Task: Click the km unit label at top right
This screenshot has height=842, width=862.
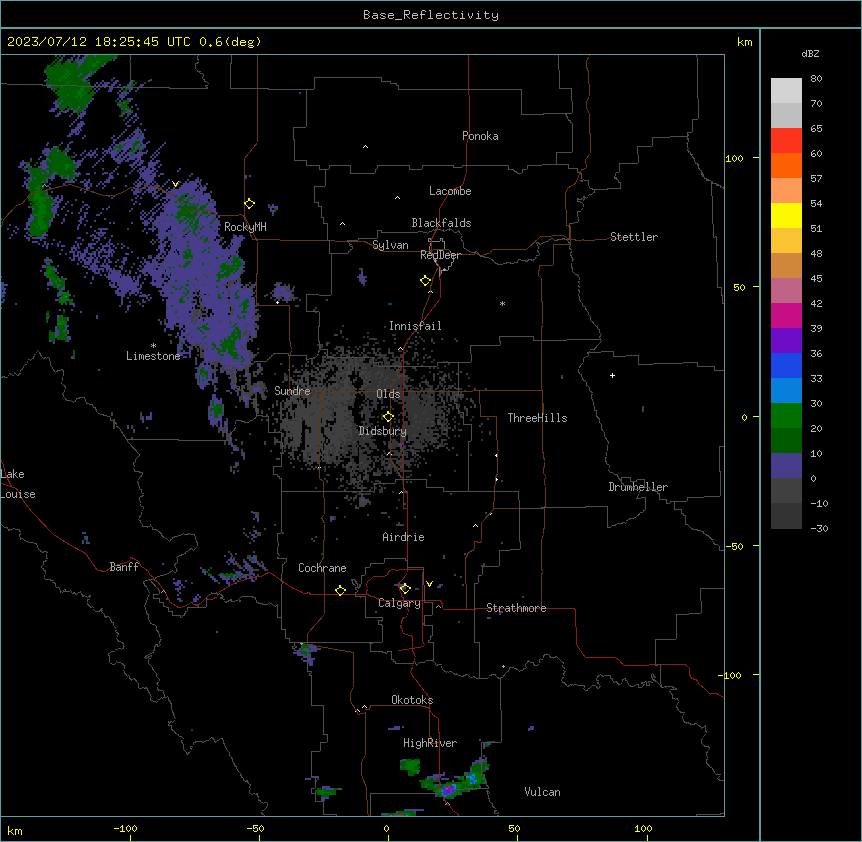Action: pos(744,42)
